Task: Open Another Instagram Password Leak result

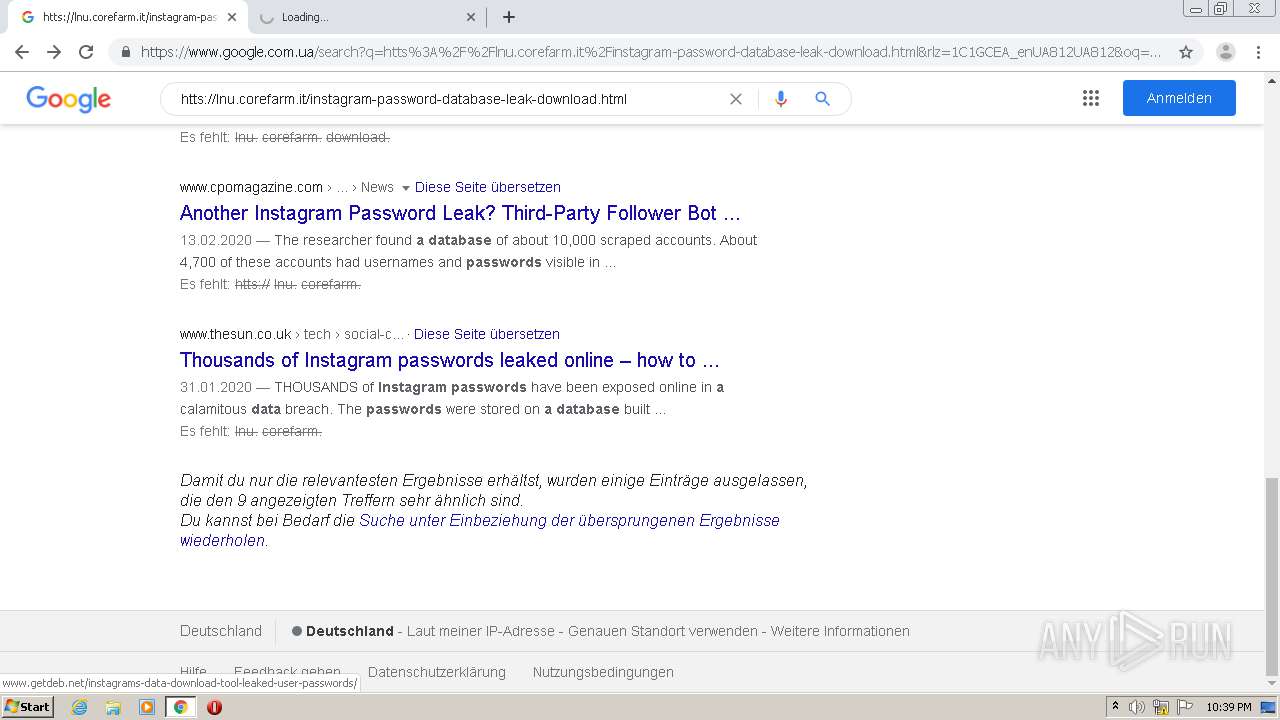Action: click(x=460, y=213)
